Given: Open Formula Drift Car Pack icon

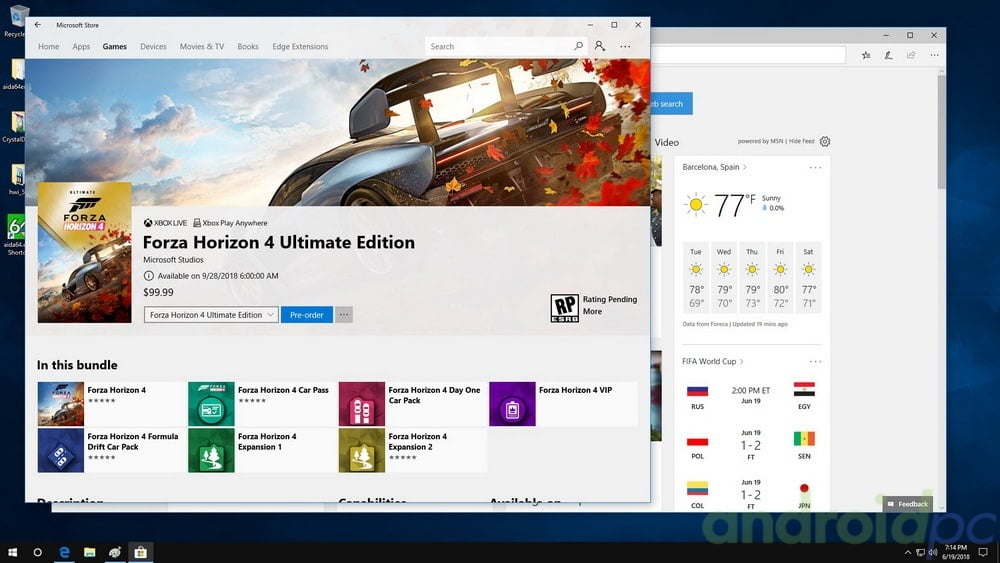Looking at the screenshot, I should coord(61,450).
